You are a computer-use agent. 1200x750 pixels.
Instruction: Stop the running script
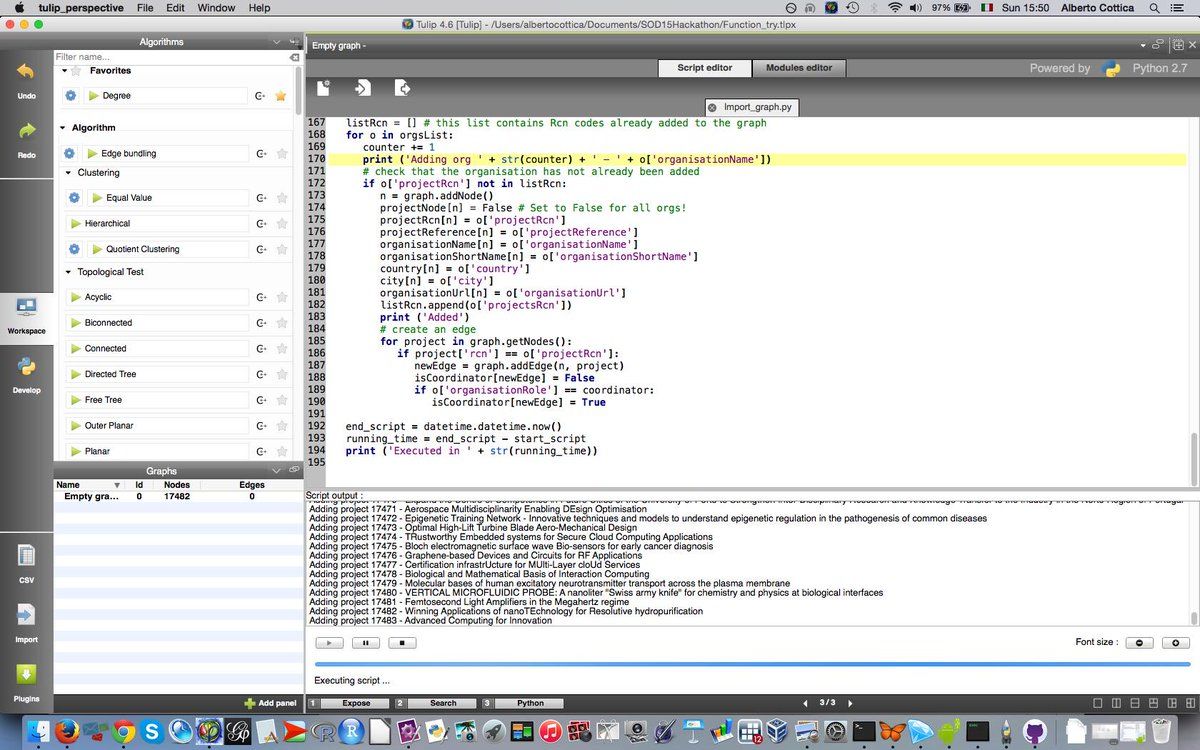point(401,643)
